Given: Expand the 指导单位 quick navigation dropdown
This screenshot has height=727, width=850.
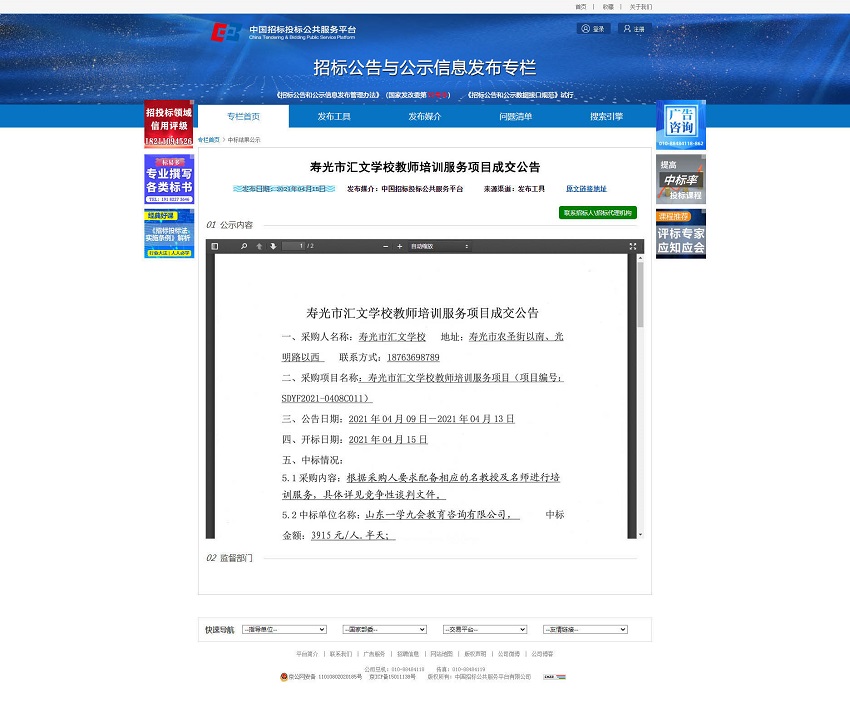Looking at the screenshot, I should [x=284, y=630].
